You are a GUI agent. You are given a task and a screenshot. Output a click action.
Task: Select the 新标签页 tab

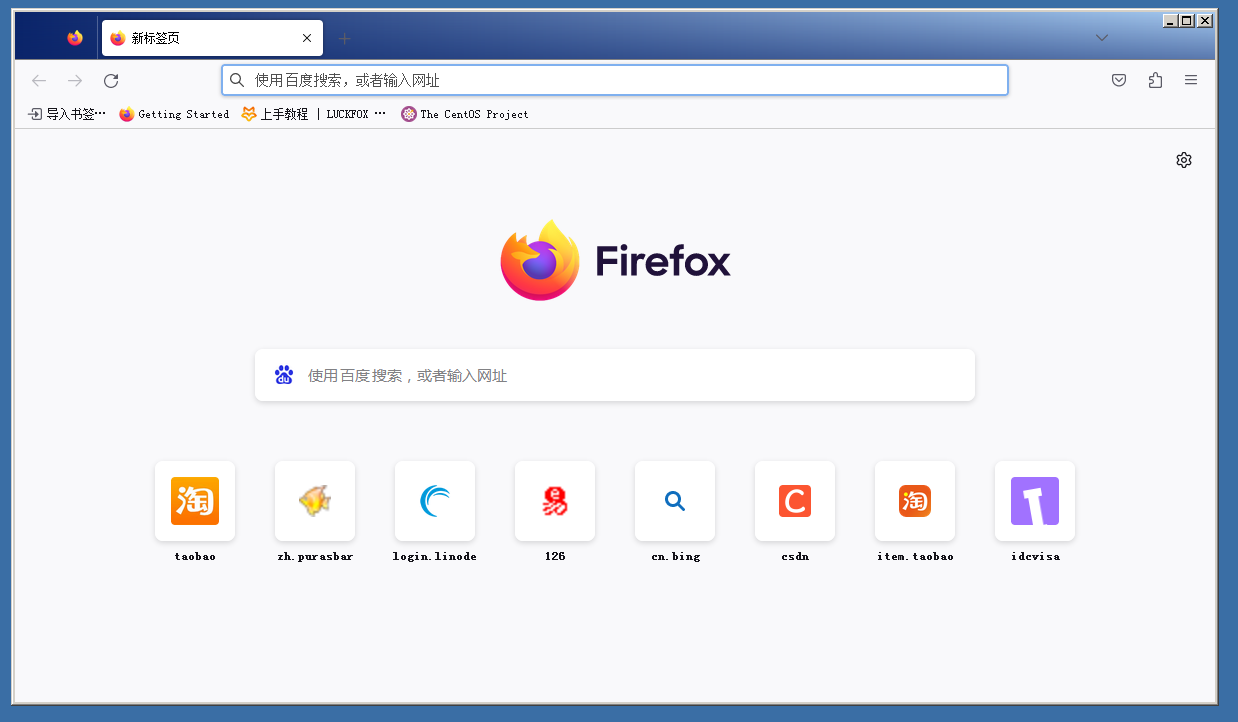212,38
